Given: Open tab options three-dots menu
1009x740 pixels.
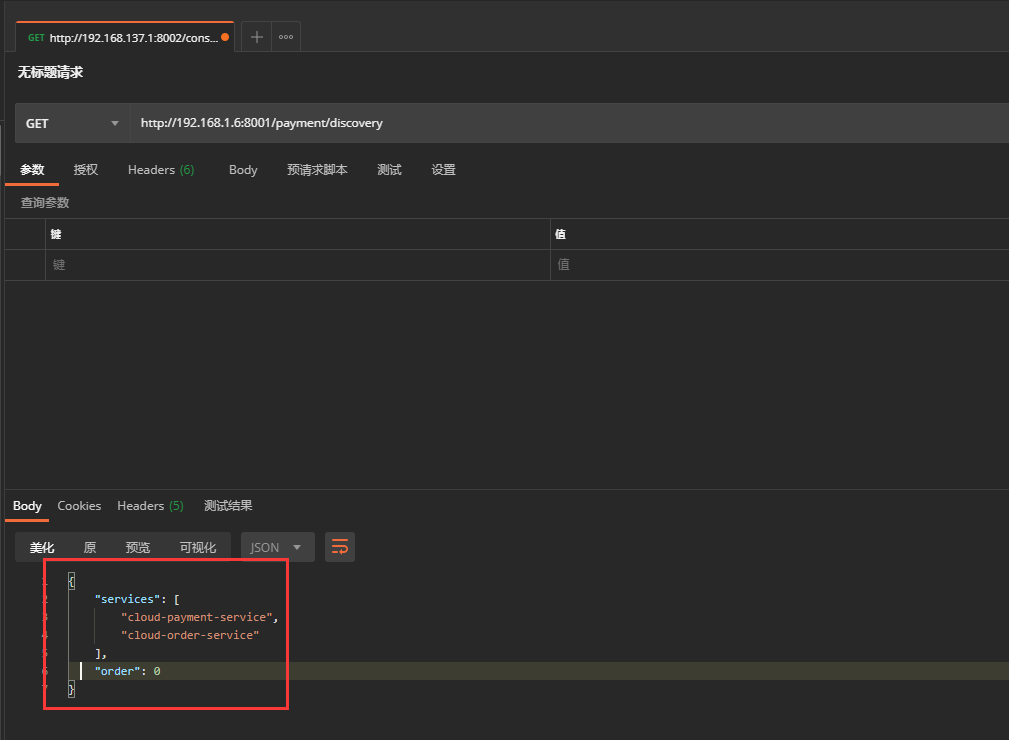Looking at the screenshot, I should (286, 37).
